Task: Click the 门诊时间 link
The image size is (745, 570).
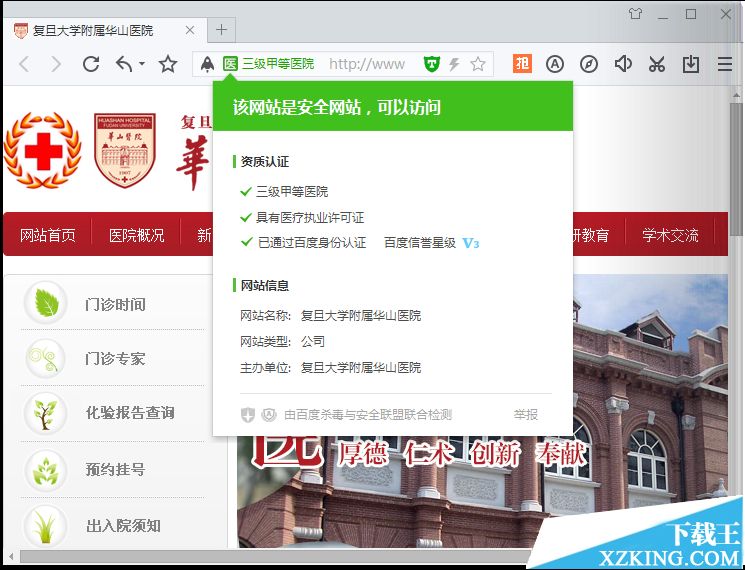Action: coord(115,304)
